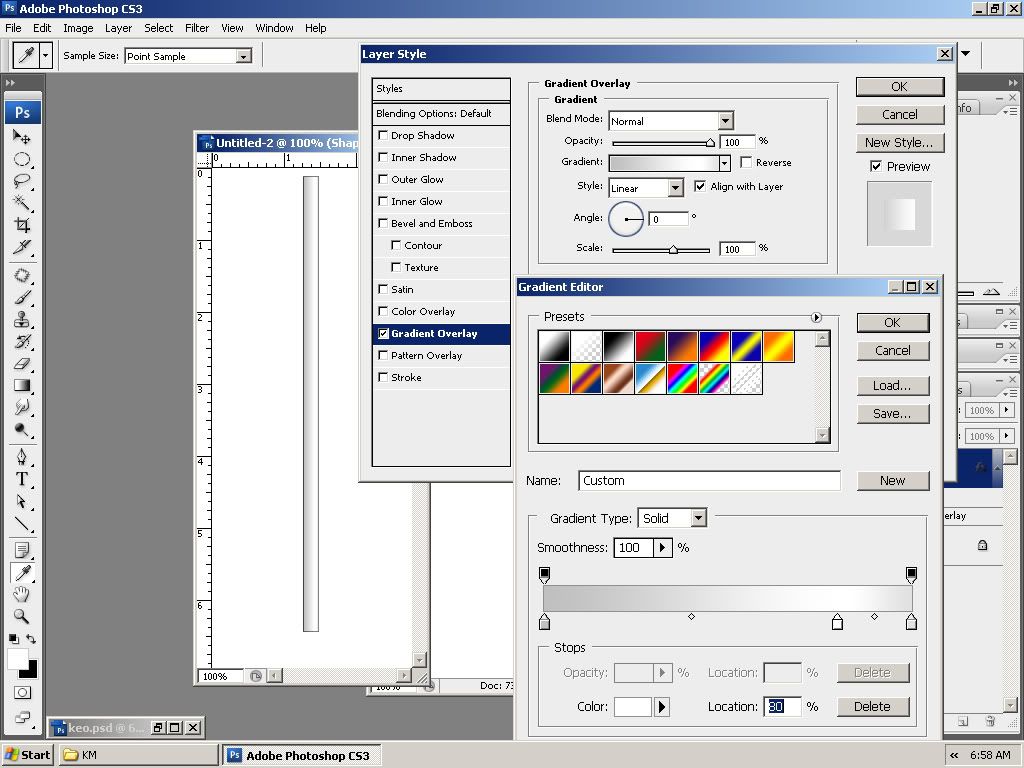
Task: Open the Gradient Type dropdown
Action: point(699,518)
